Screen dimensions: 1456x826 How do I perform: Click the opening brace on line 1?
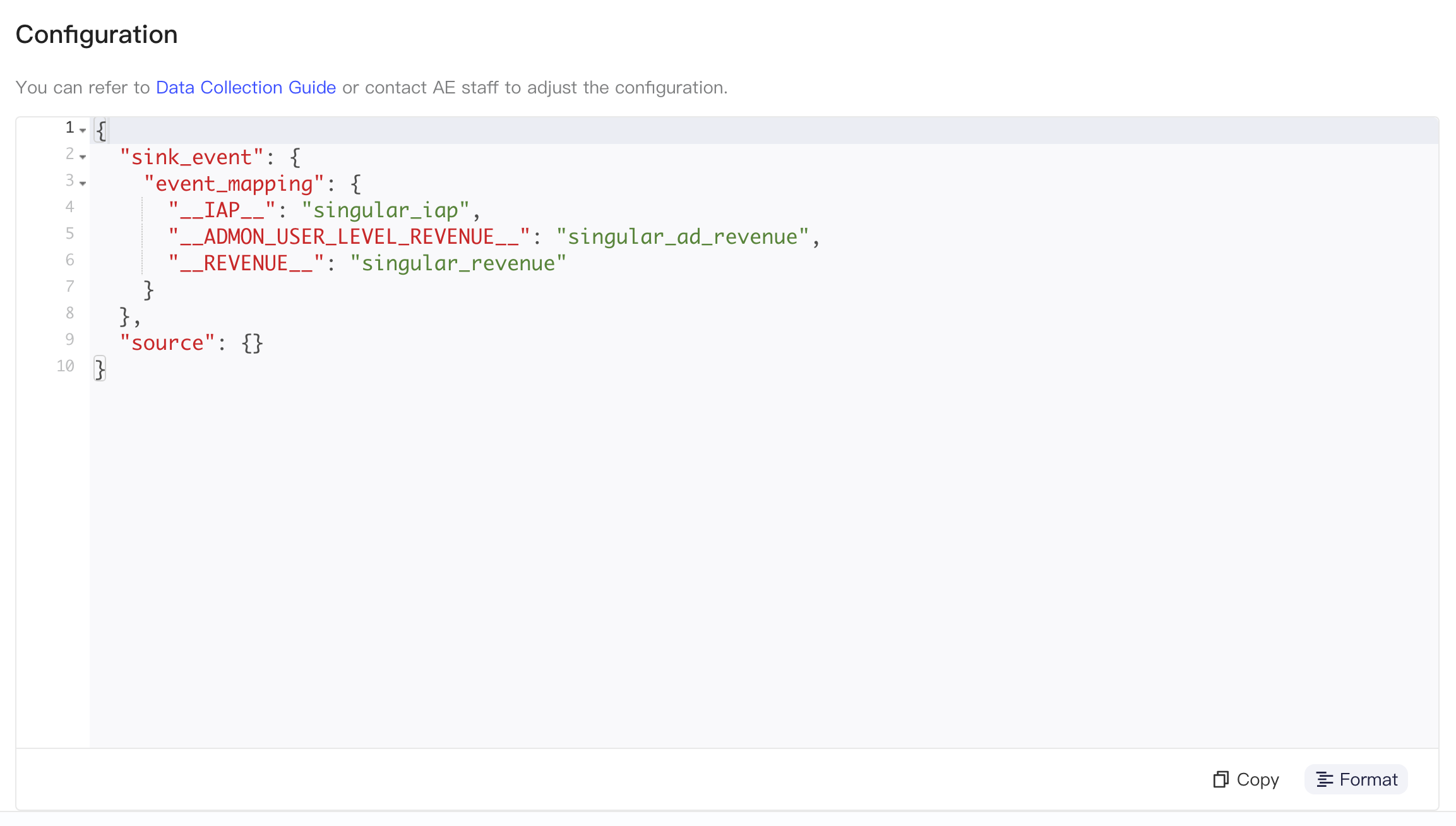coord(100,131)
